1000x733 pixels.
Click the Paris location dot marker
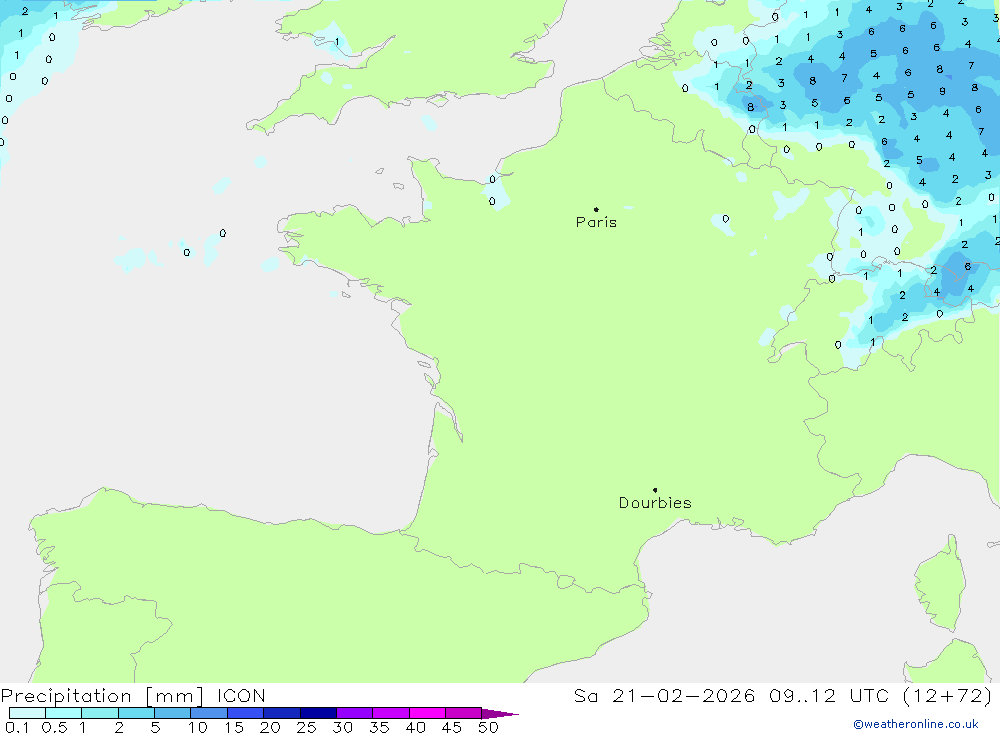[596, 209]
